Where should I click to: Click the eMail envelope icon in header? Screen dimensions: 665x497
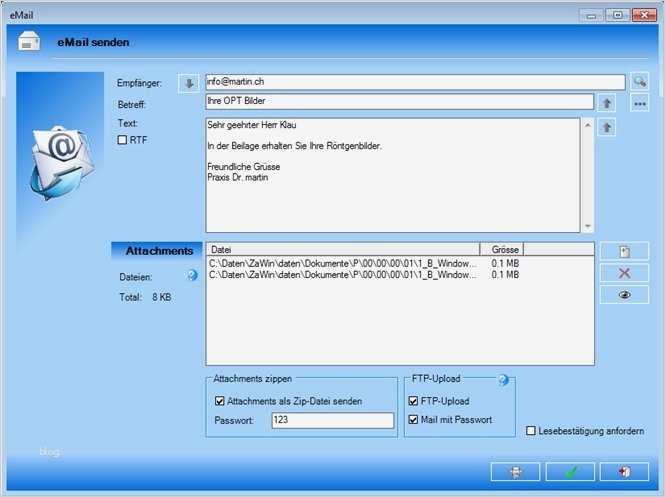pyautogui.click(x=29, y=42)
